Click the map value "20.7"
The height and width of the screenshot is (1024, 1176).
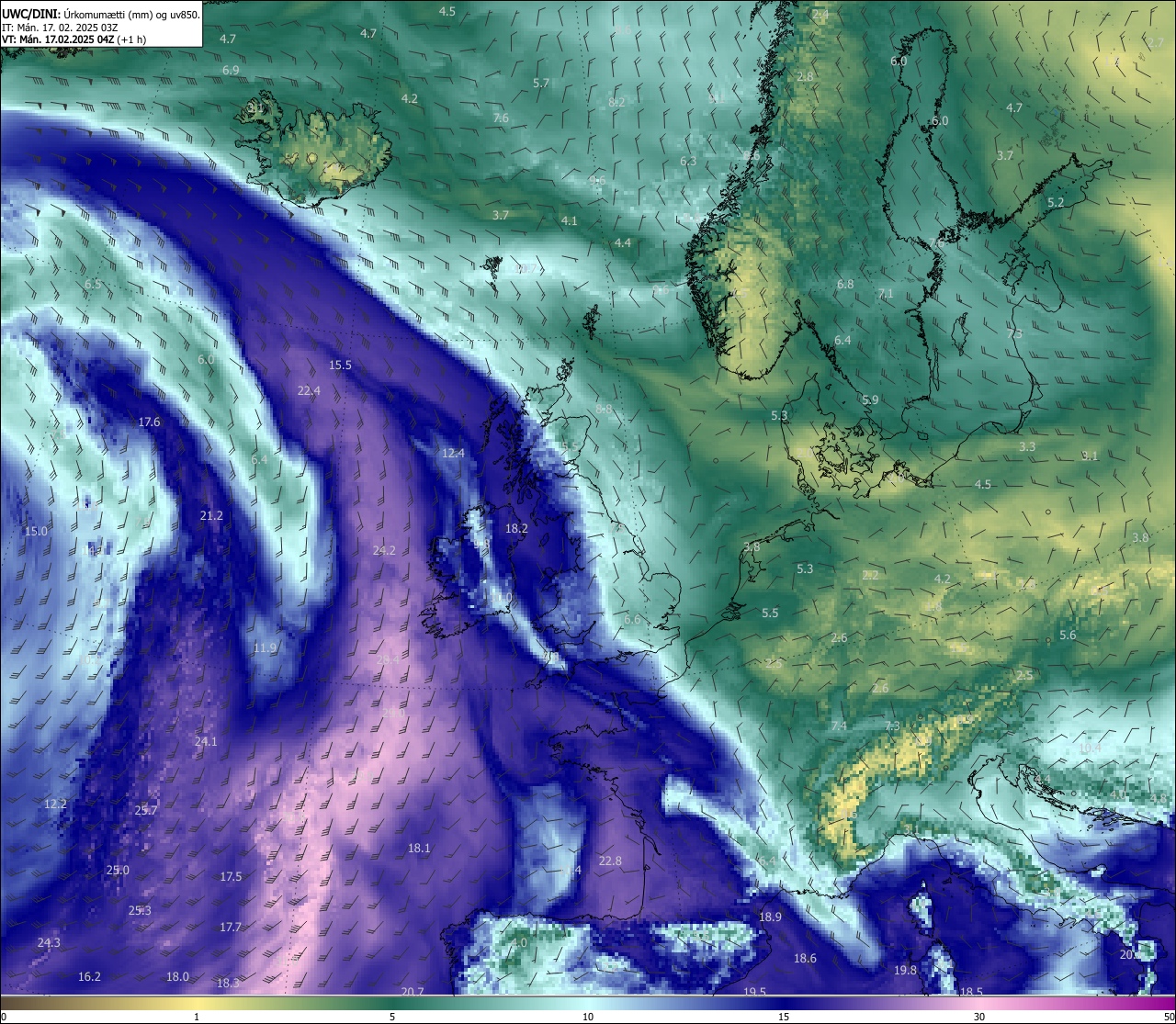pos(413,992)
